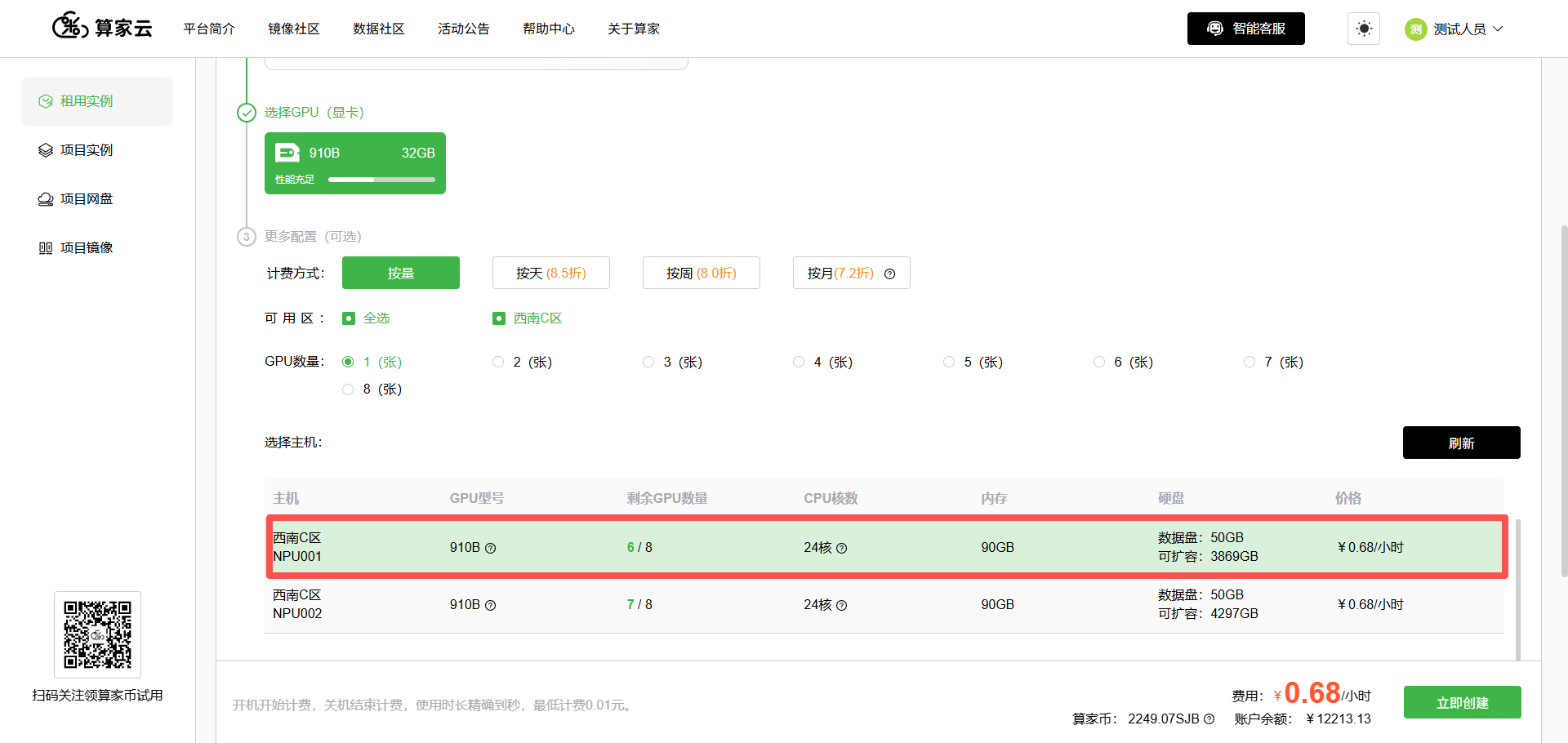
Task: Click info icon next to 24核 in NPU001 row
Action: tap(842, 549)
